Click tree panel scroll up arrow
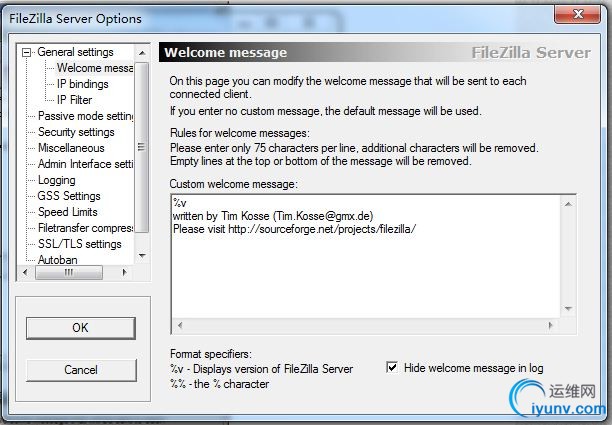Viewport: 612px width, 425px height. point(142,53)
